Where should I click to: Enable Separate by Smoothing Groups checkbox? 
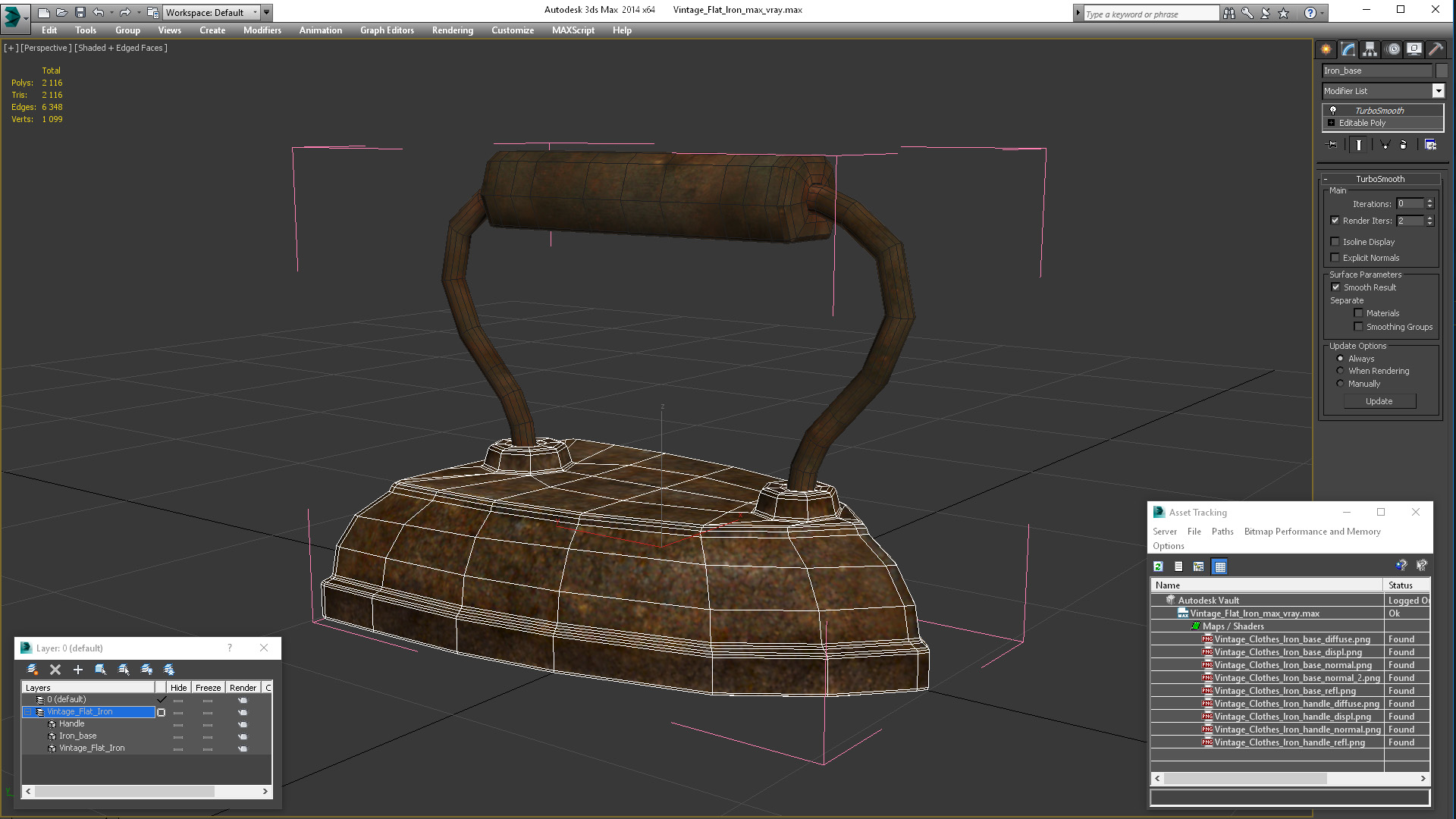click(x=1358, y=327)
